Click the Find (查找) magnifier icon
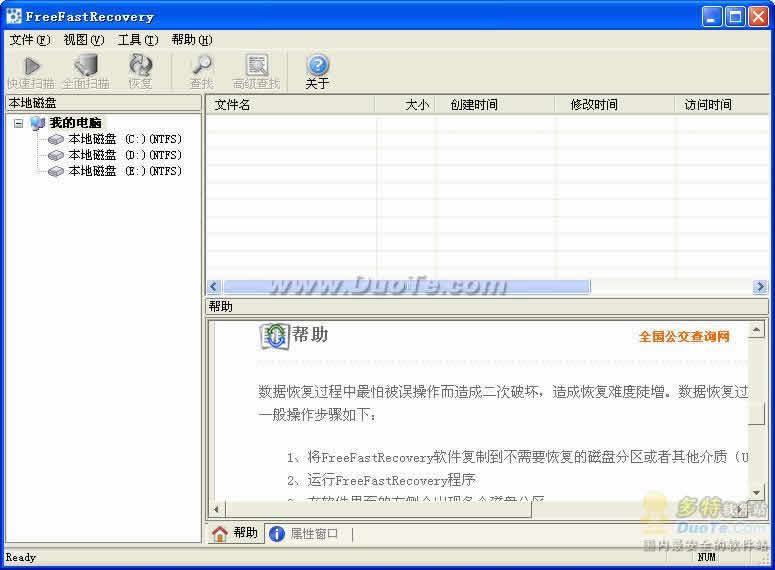 pyautogui.click(x=202, y=65)
